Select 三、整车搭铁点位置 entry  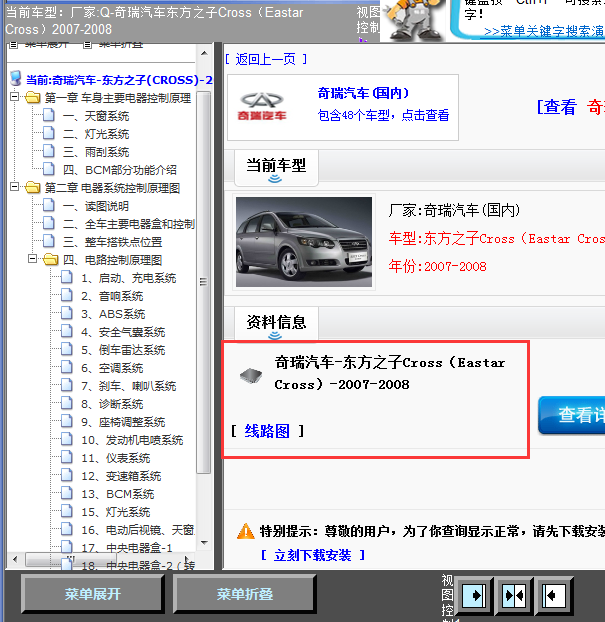point(113,242)
